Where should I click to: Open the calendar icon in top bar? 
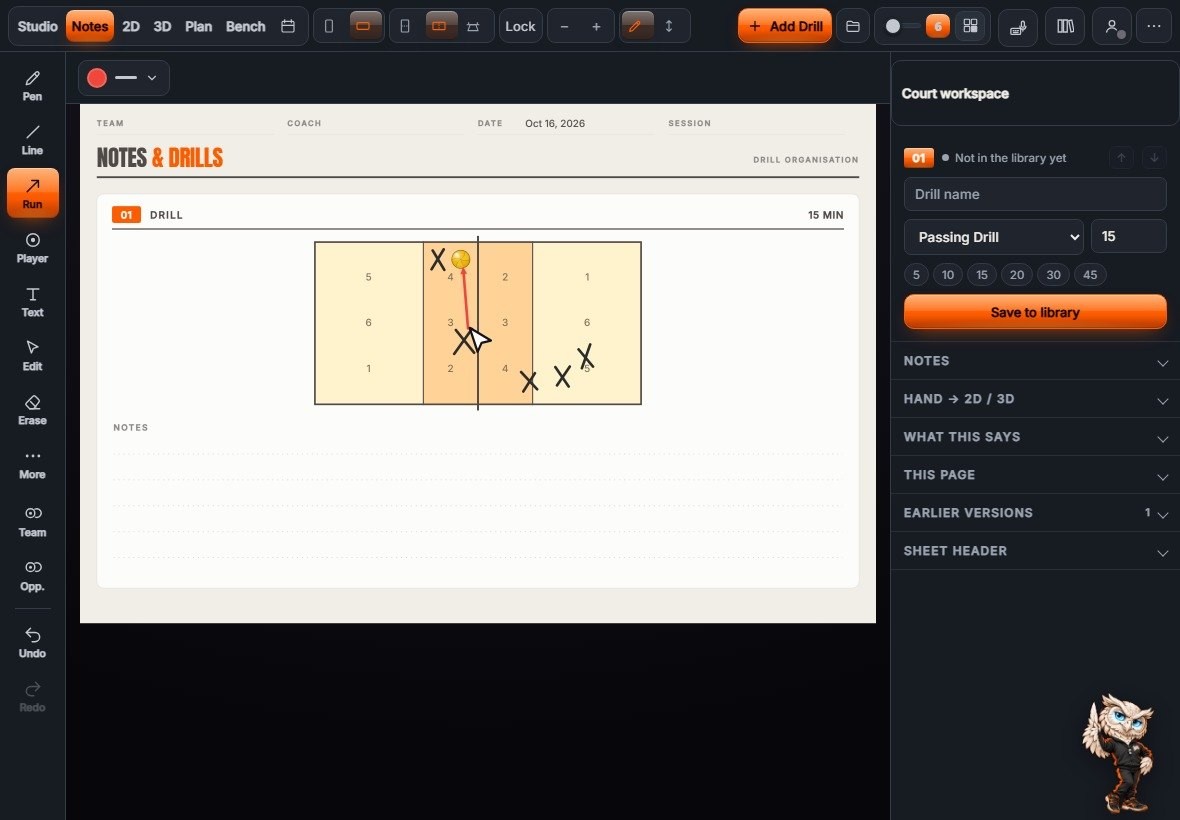tap(287, 26)
